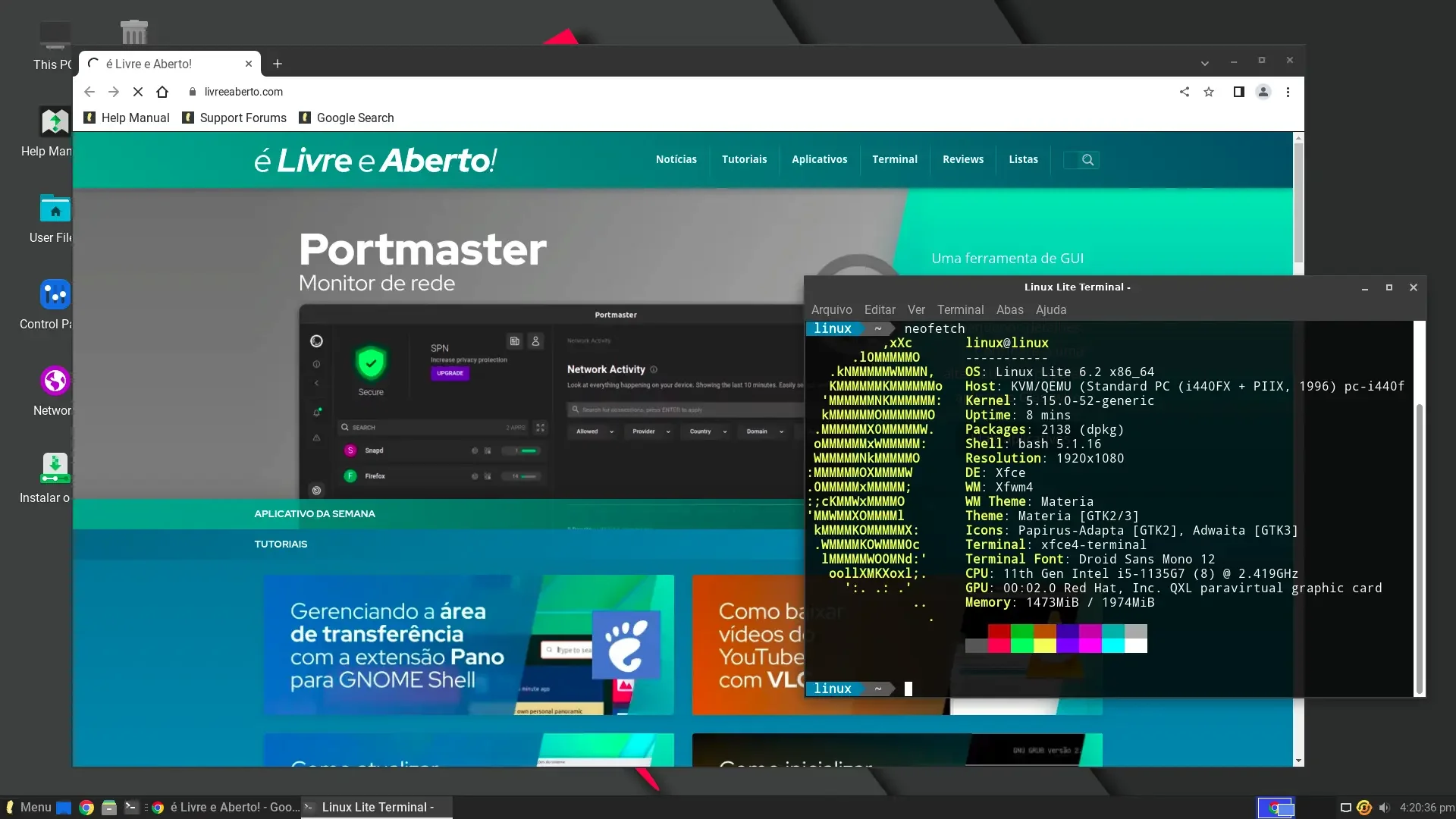Screen dimensions: 1456x819
Task: Launch file manager from taskbar
Action: click(109, 808)
